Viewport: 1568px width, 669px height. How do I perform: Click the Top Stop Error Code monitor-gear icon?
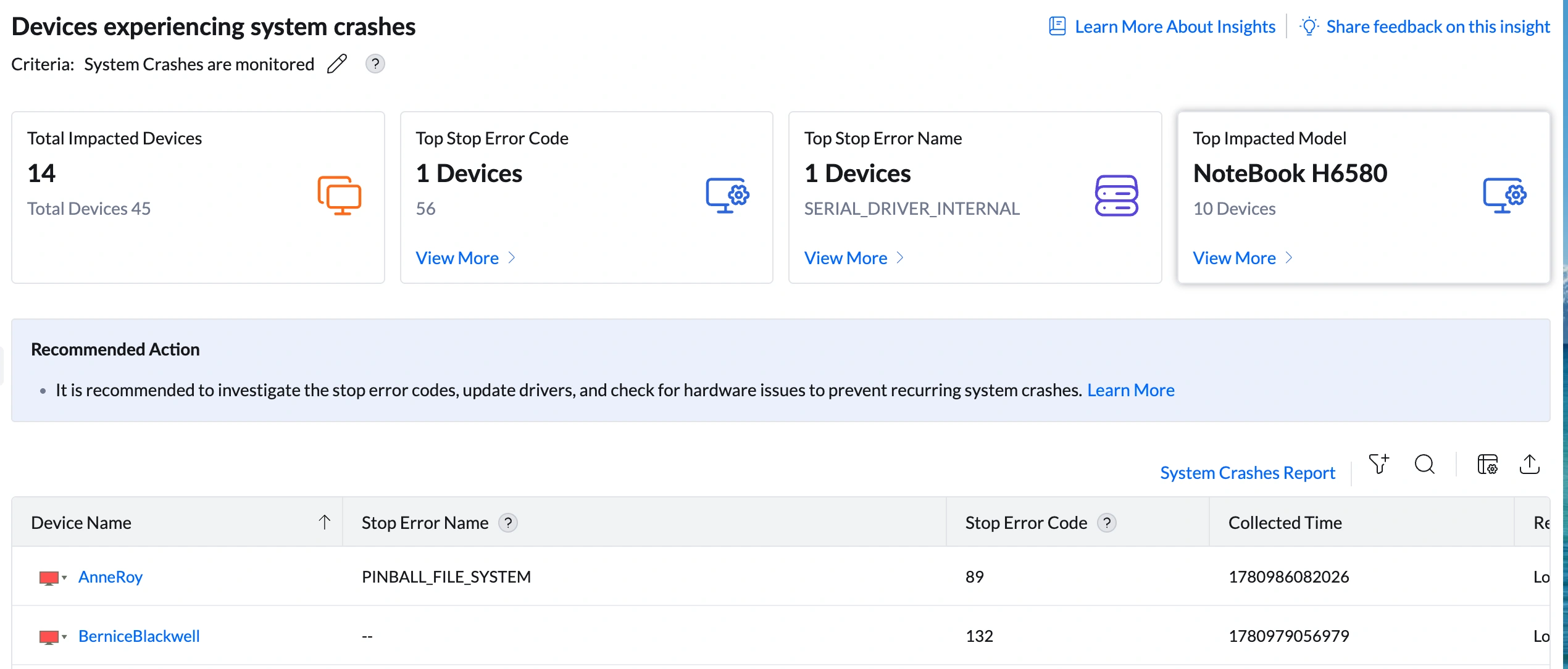click(728, 196)
